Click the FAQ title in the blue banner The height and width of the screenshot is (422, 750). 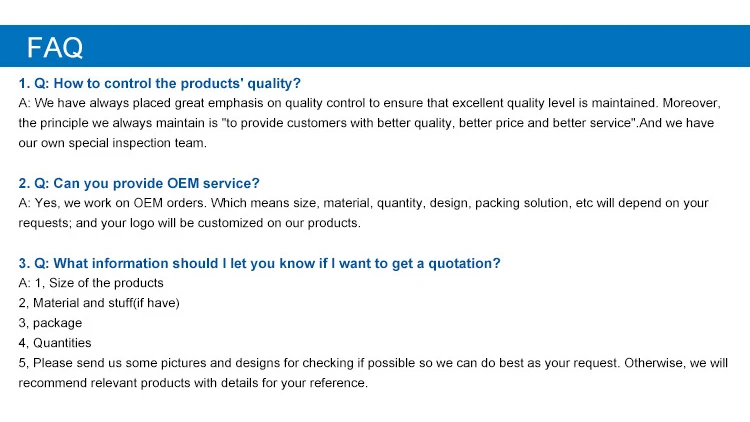55,47
